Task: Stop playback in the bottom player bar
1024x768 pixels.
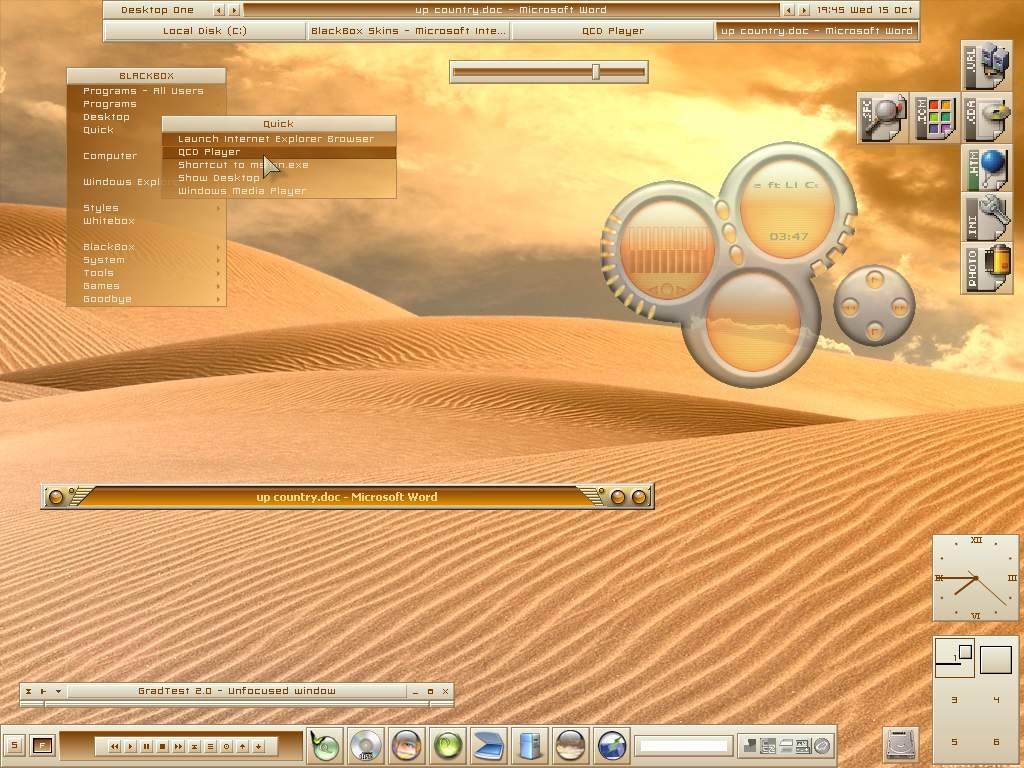Action: 163,746
